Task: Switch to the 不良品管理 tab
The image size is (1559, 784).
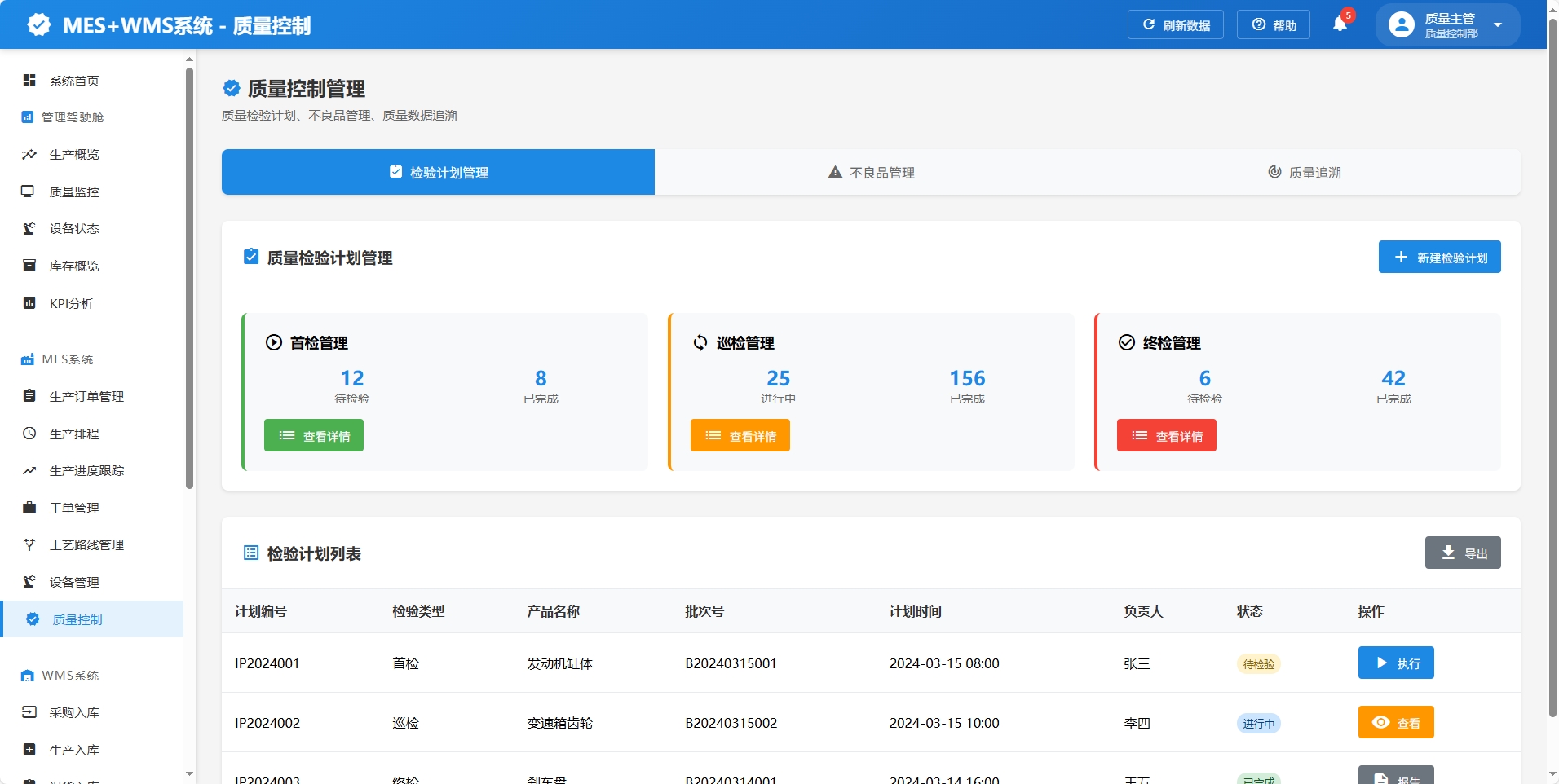Action: [870, 172]
